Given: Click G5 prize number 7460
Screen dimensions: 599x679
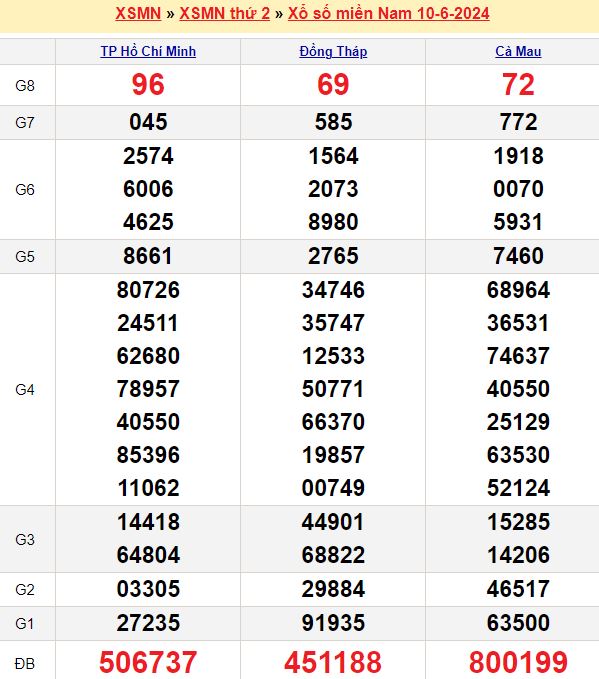Looking at the screenshot, I should (518, 256).
